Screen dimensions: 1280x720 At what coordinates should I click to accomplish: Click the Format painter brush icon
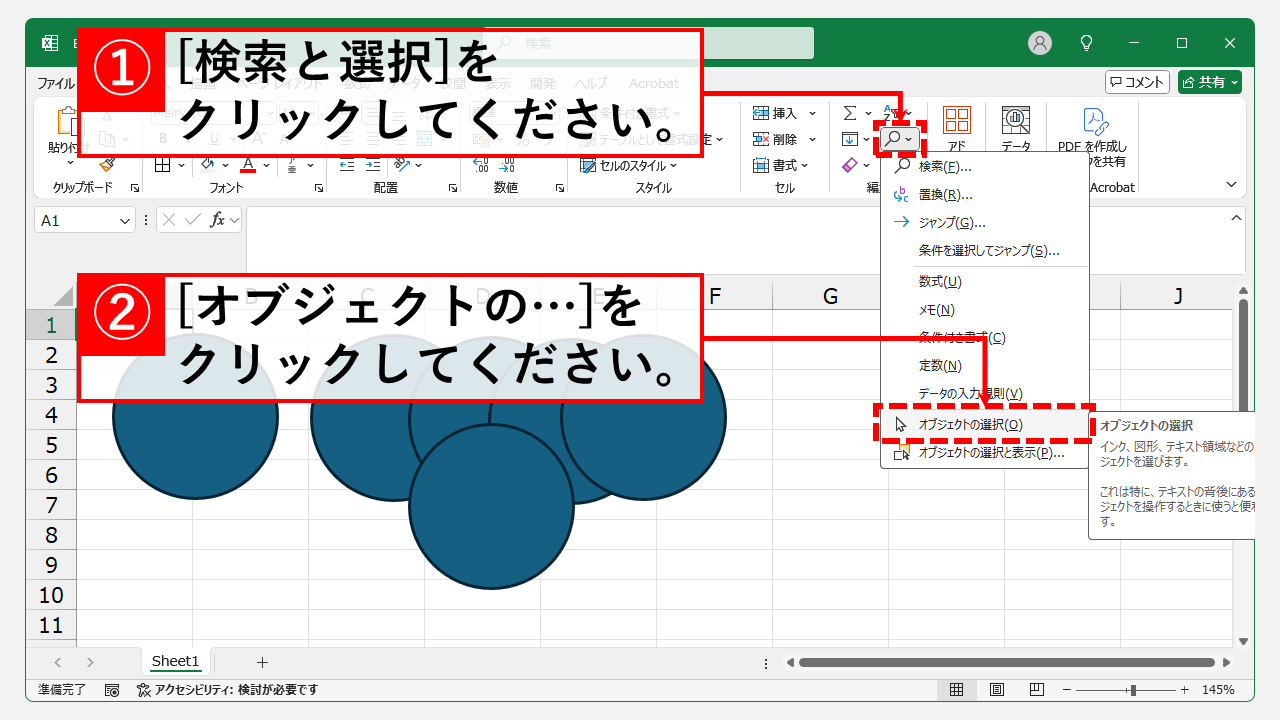107,165
